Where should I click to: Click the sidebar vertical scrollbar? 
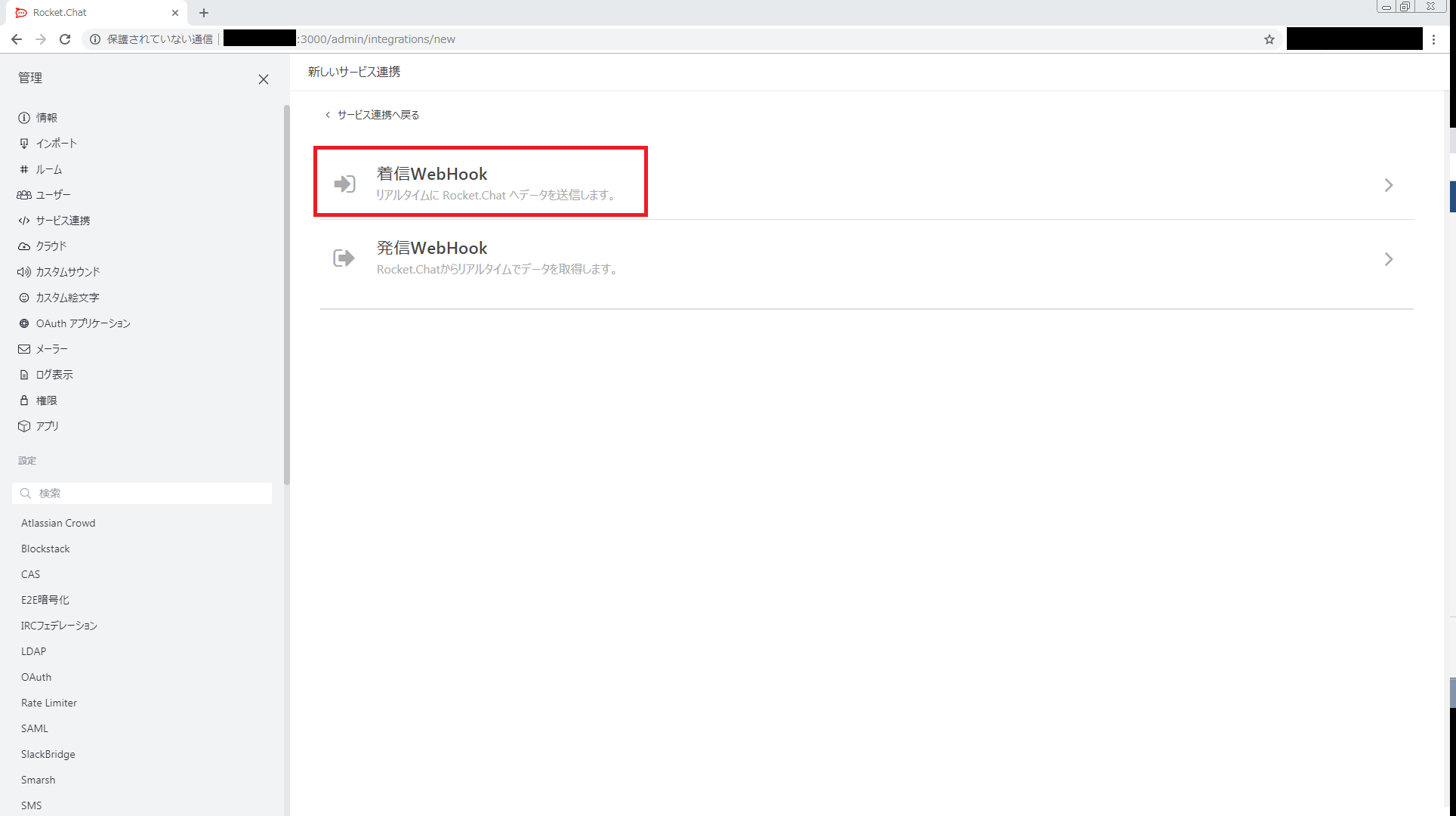tap(286, 295)
